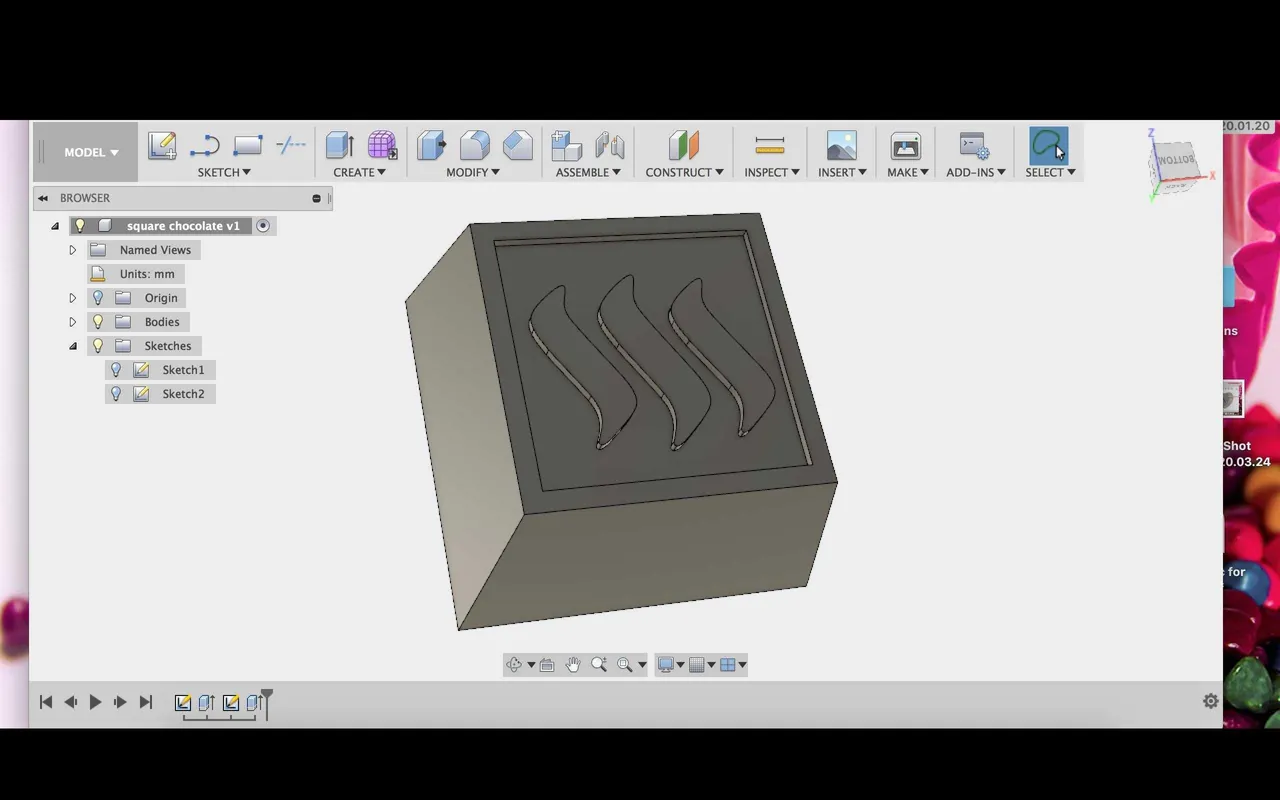Toggle Sketch2 visibility bulb
The image size is (1280, 800).
click(x=116, y=394)
